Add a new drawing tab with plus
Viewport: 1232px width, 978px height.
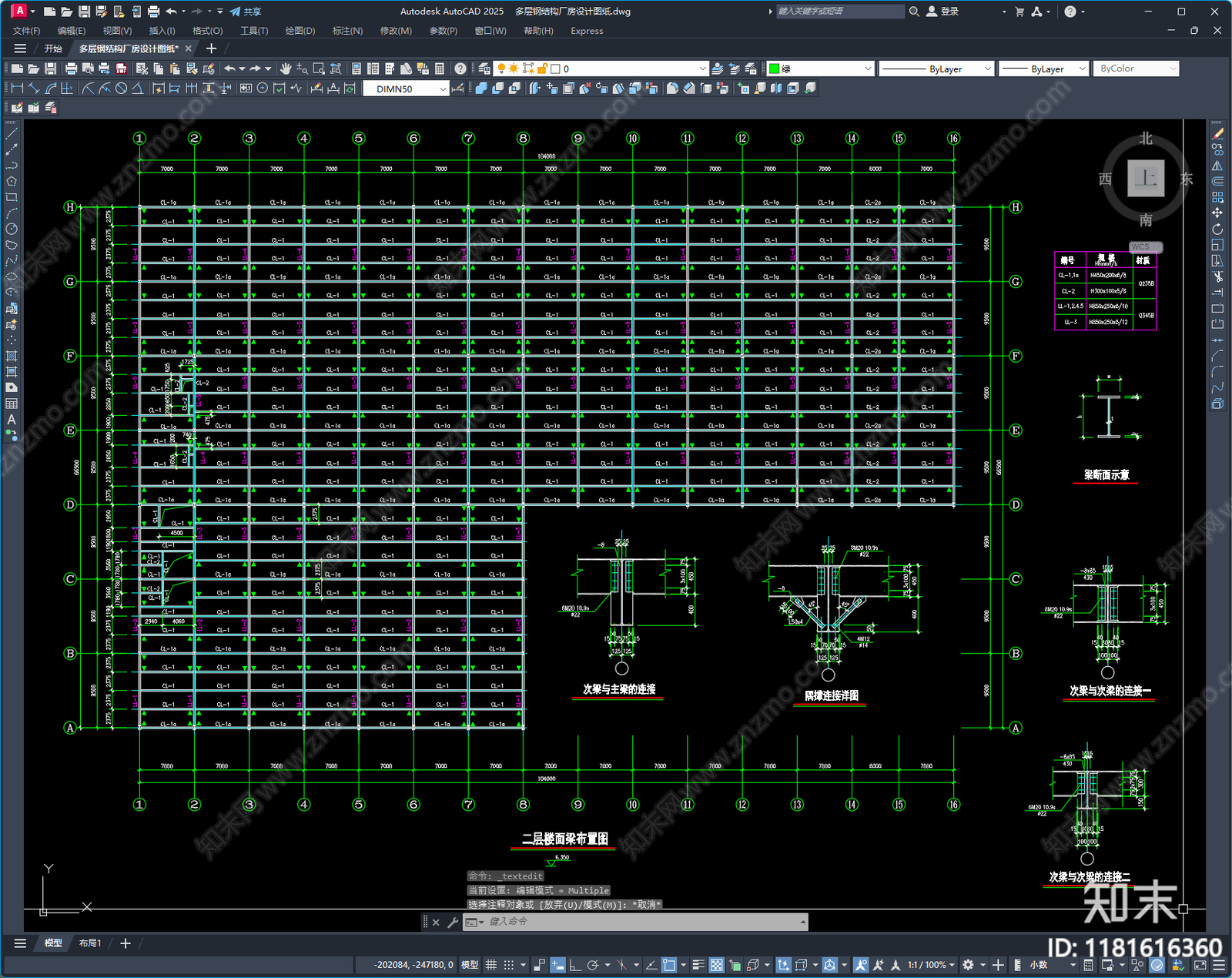[212, 49]
